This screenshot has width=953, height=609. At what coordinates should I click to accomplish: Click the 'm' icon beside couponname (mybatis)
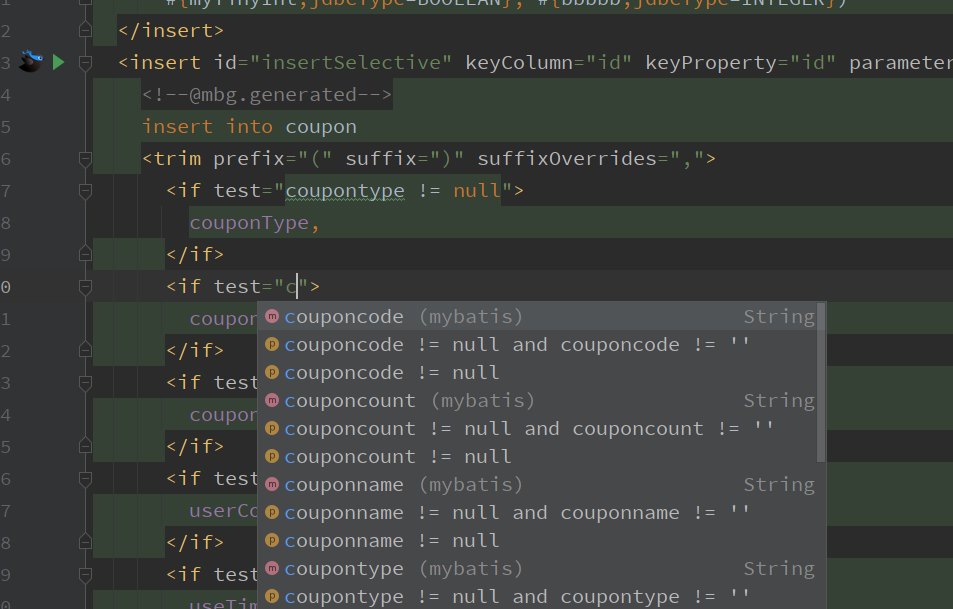pos(271,485)
